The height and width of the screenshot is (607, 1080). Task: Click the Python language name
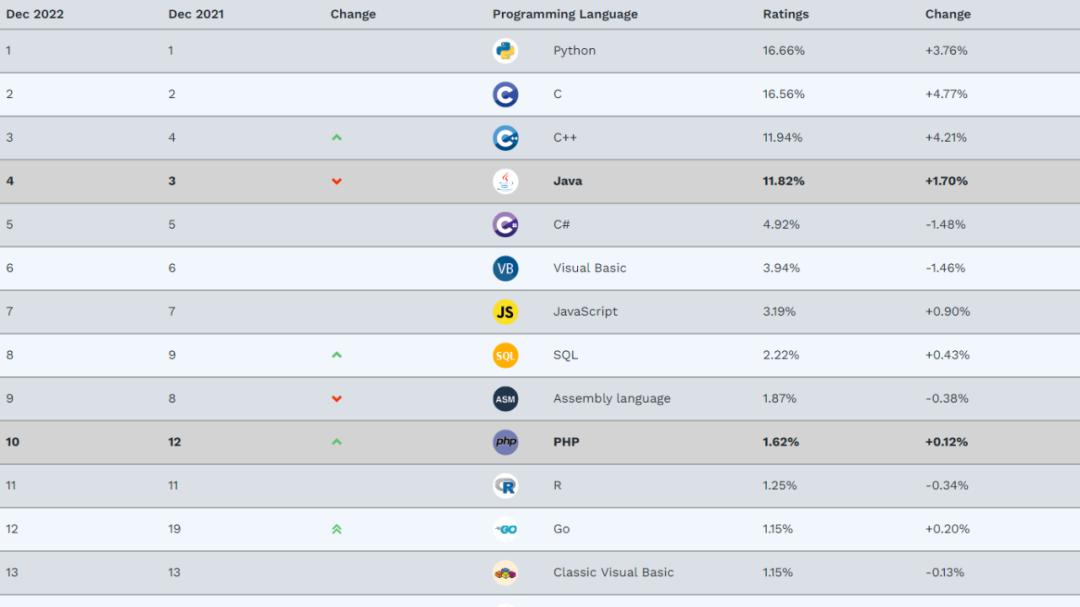pyautogui.click(x=574, y=51)
